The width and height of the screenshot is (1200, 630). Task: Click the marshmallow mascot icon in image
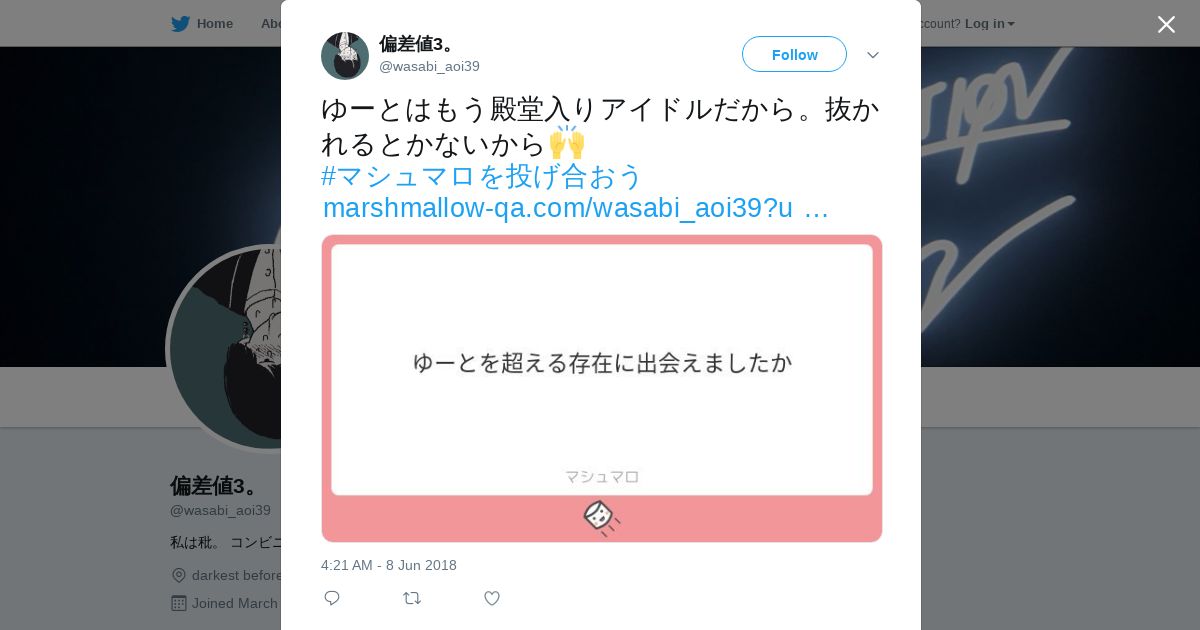point(600,517)
